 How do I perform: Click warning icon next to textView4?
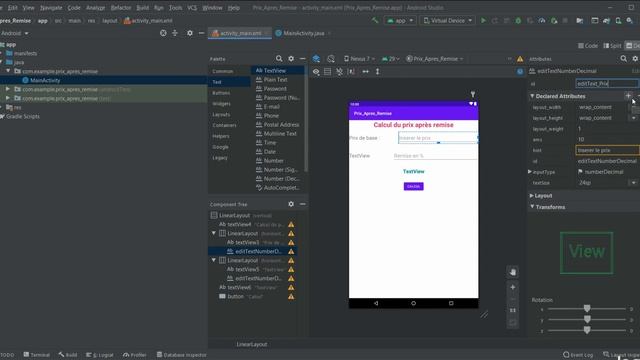pyautogui.click(x=291, y=224)
